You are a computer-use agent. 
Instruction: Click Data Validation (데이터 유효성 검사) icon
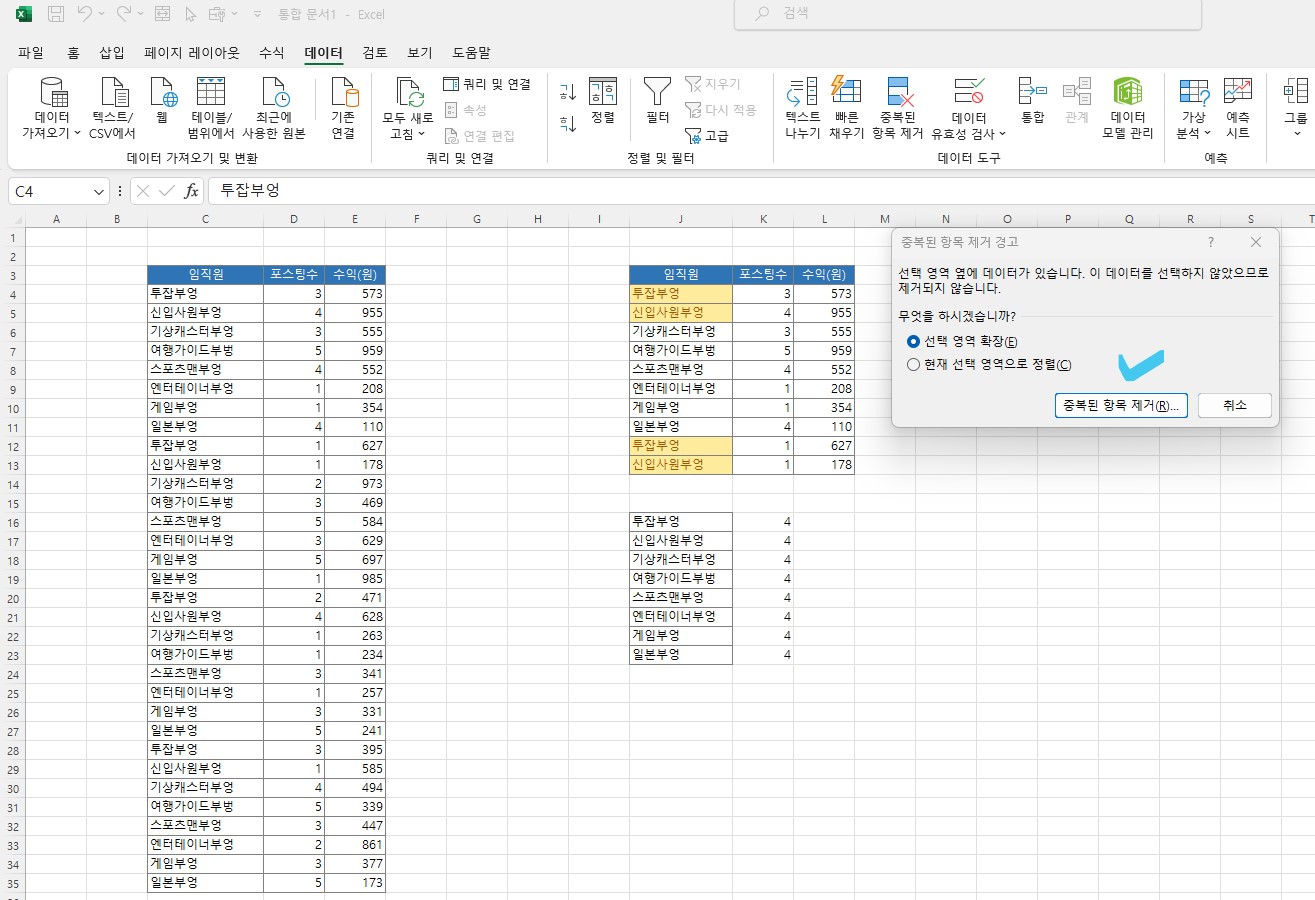[x=969, y=92]
